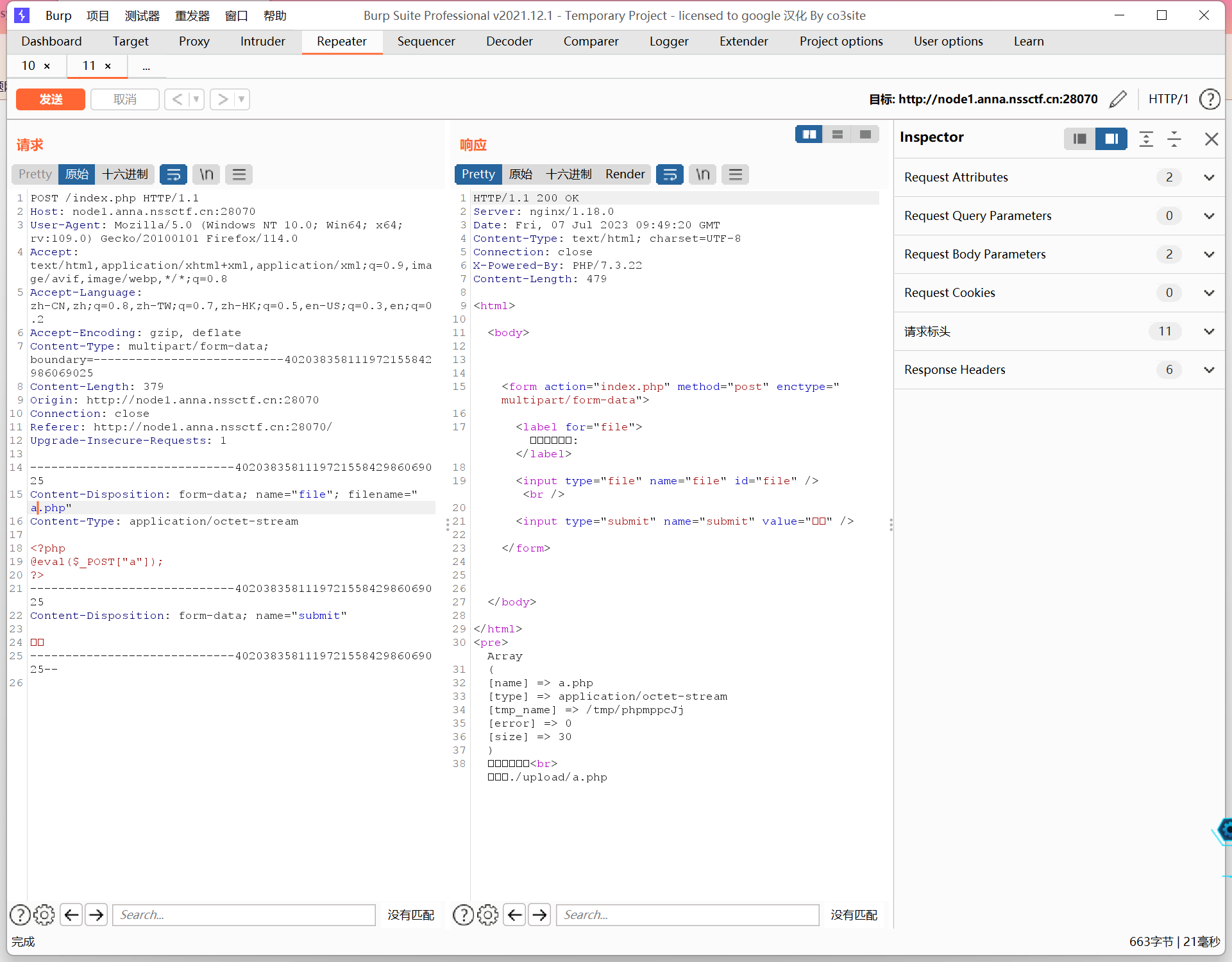
Task: Open response pane hamburger menu
Action: click(736, 174)
